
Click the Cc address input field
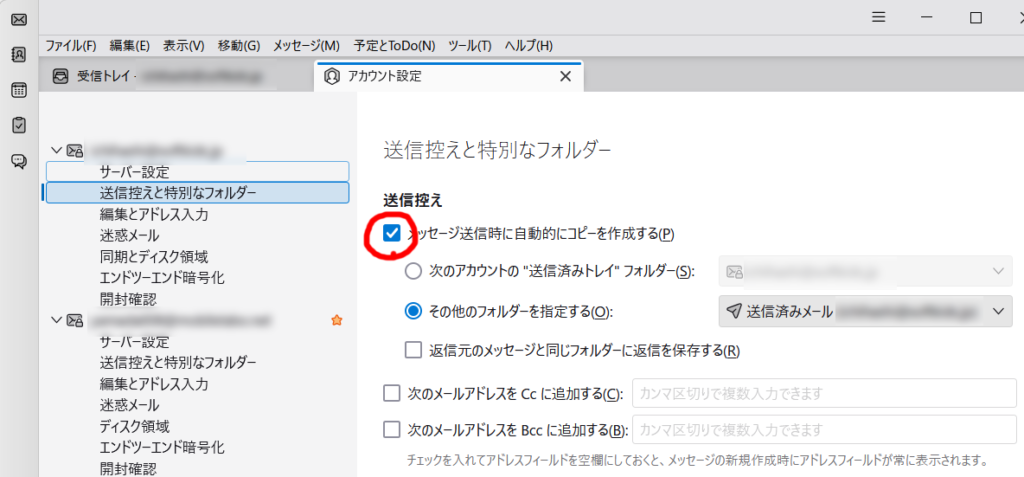824,393
